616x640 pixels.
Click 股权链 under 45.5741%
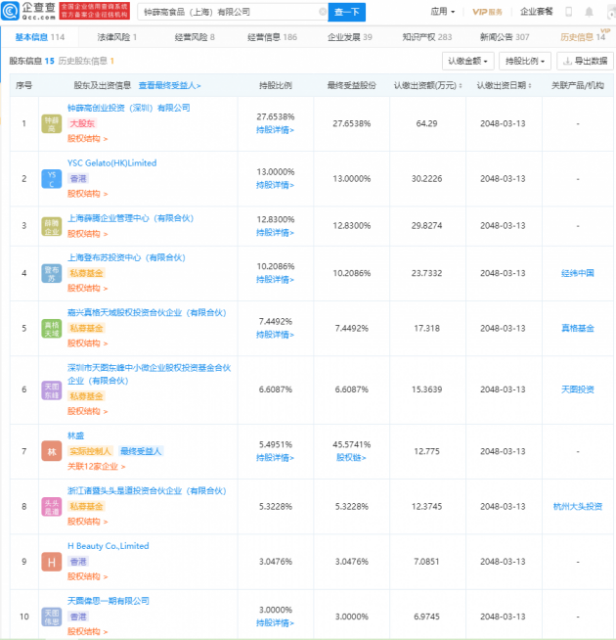tap(351, 458)
